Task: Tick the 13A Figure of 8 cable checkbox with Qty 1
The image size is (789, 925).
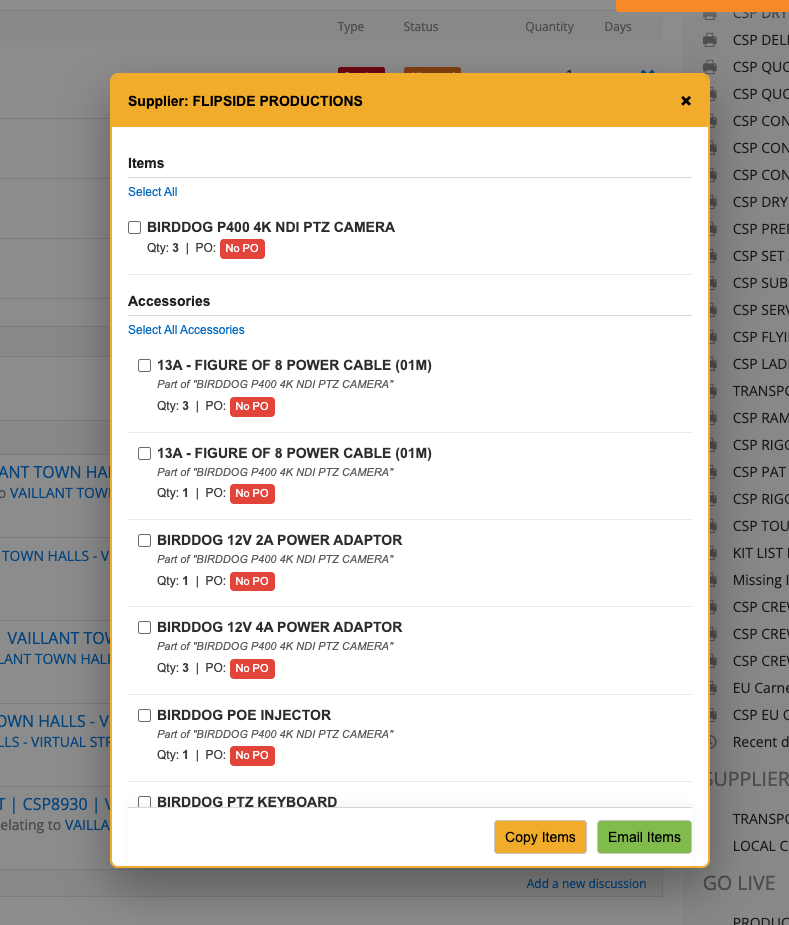Action: point(145,453)
